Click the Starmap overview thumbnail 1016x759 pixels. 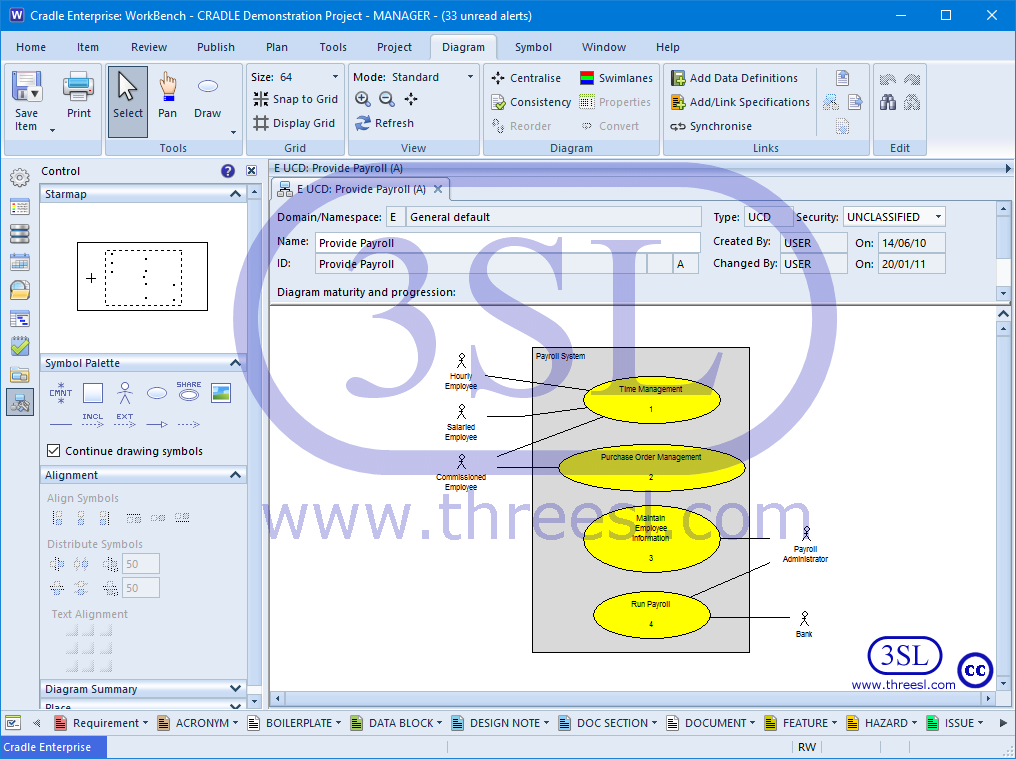coord(143,277)
